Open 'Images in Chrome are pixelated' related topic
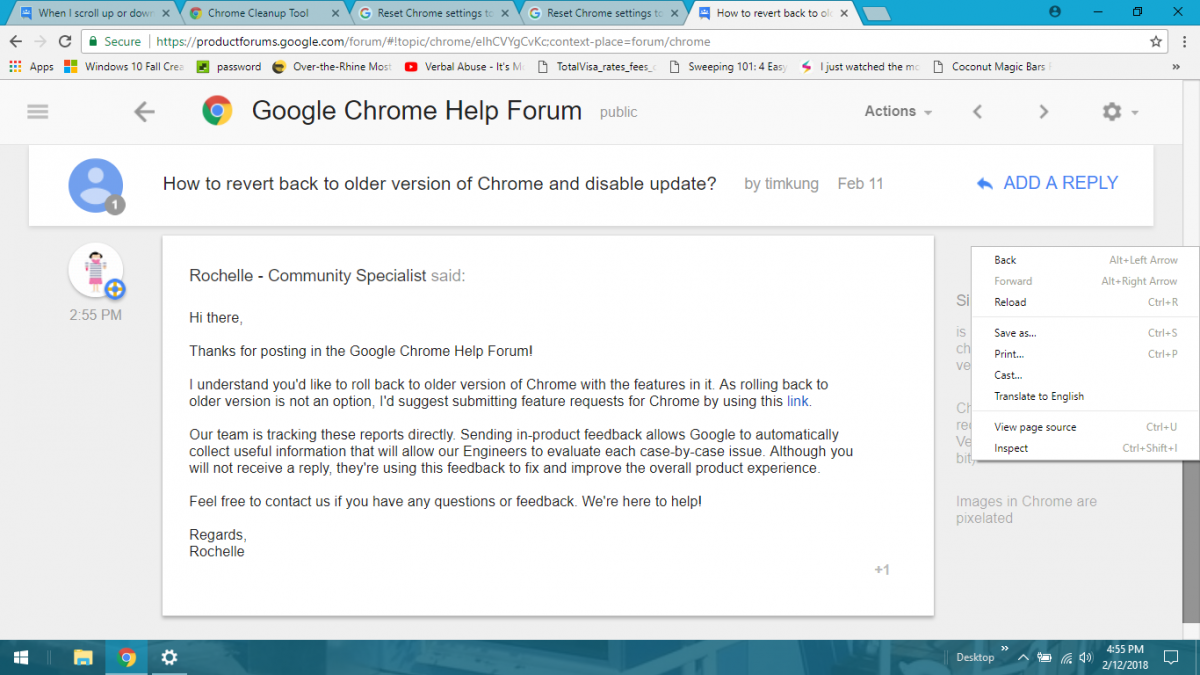This screenshot has height=675, width=1200. pos(1026,510)
